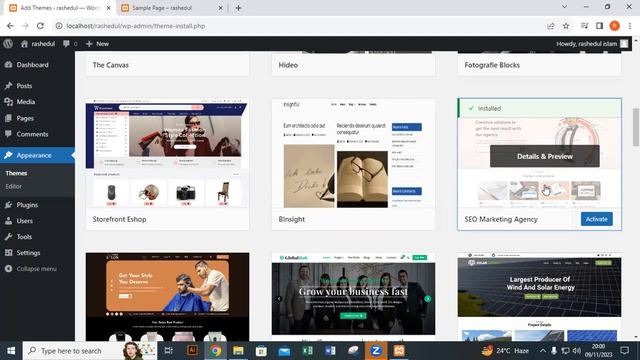This screenshot has width=640, height=360.
Task: Go to Plugins in the sidebar
Action: coord(27,205)
